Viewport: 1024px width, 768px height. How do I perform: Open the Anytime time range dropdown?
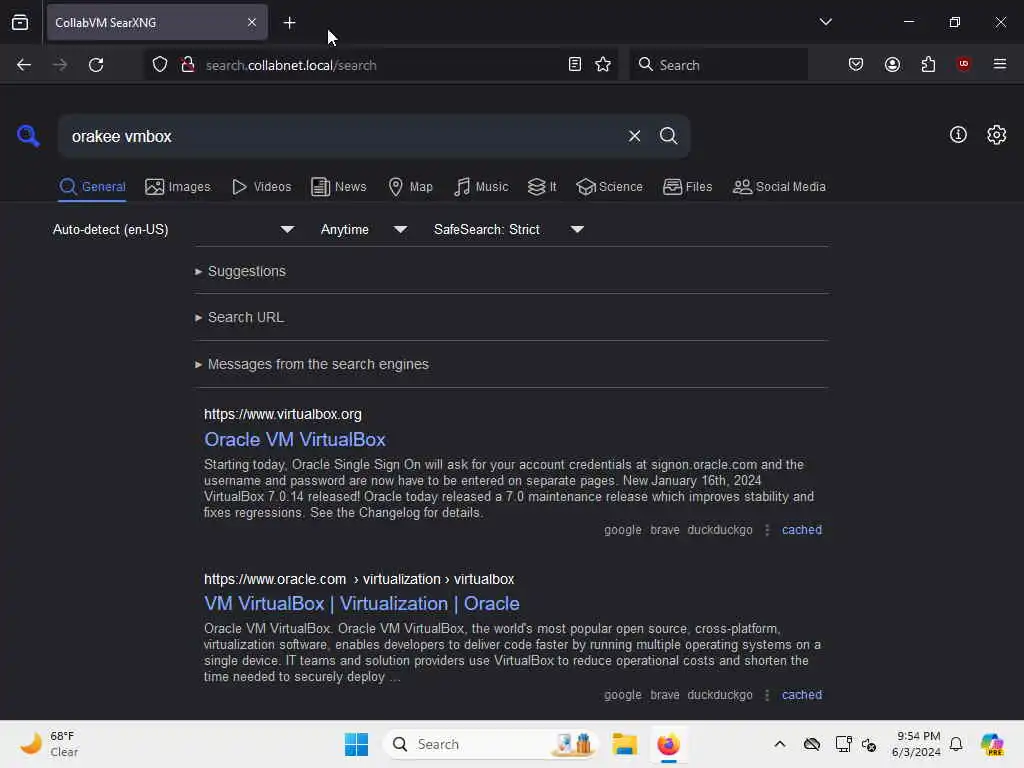click(x=364, y=230)
